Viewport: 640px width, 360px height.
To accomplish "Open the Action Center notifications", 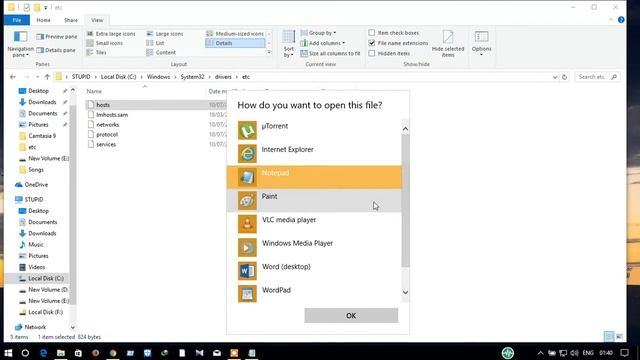I will click(624, 353).
